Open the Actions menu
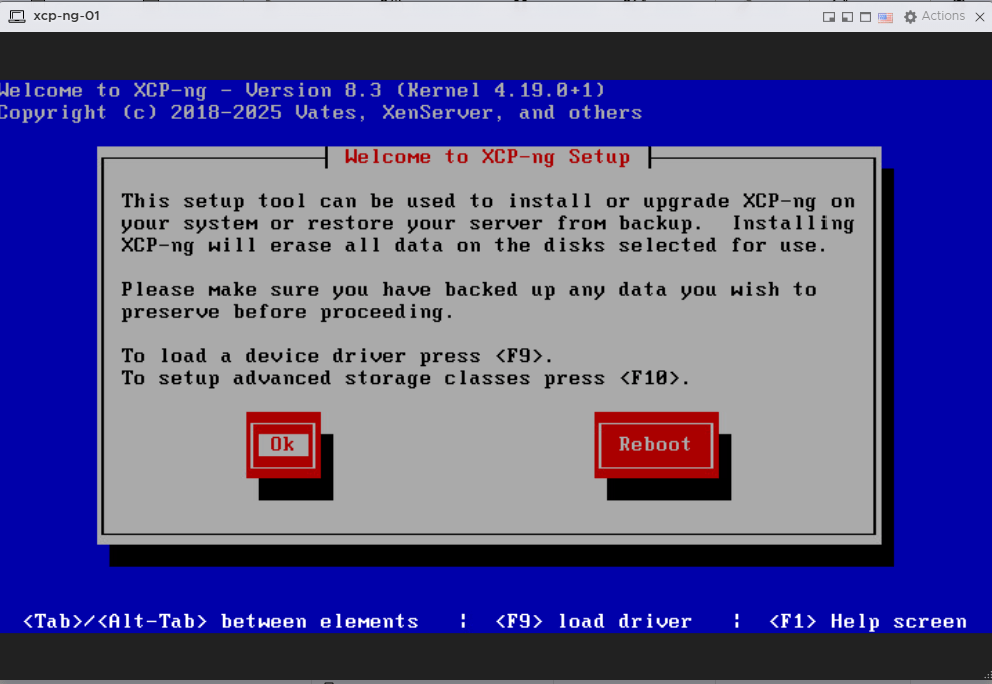Screen dimensions: 992x684 pos(942,16)
